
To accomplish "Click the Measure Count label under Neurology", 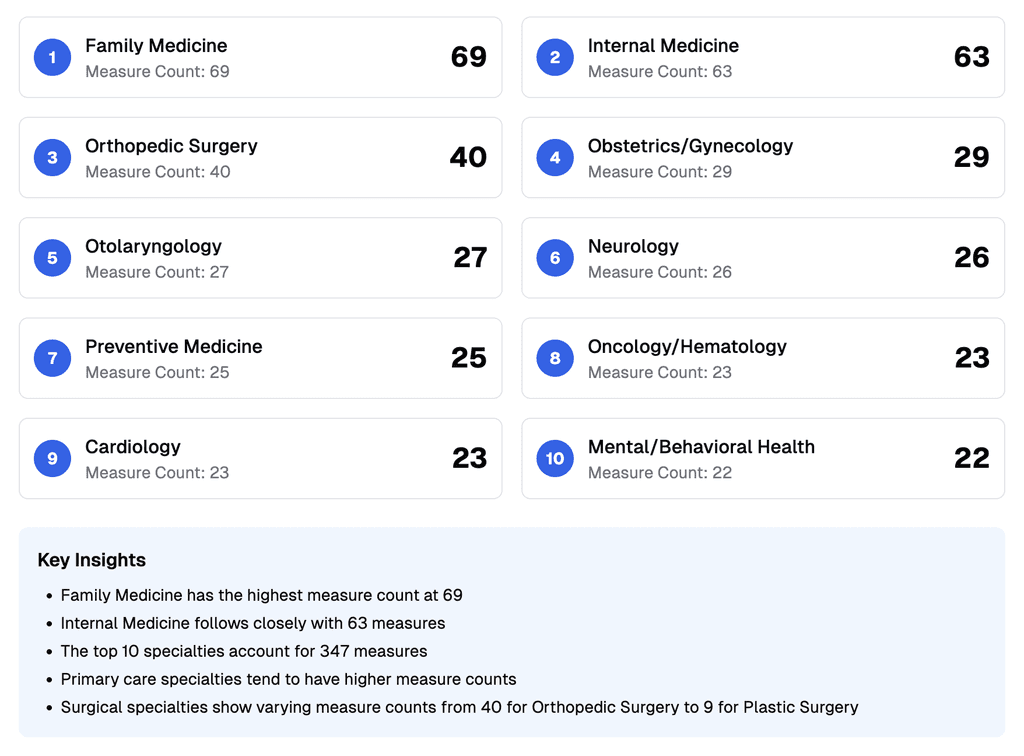I will (x=659, y=271).
